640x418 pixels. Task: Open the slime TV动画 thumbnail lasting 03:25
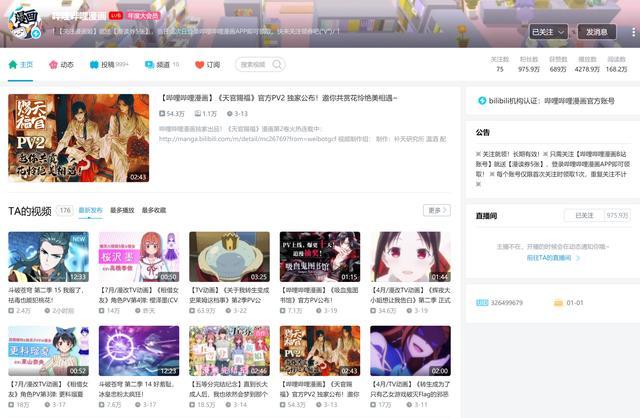tap(229, 257)
